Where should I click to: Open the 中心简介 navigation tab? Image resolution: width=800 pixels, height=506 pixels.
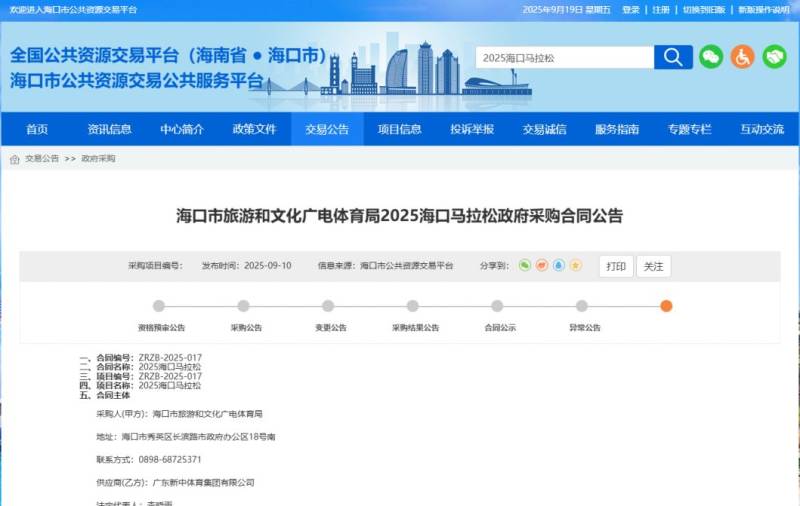tap(182, 129)
